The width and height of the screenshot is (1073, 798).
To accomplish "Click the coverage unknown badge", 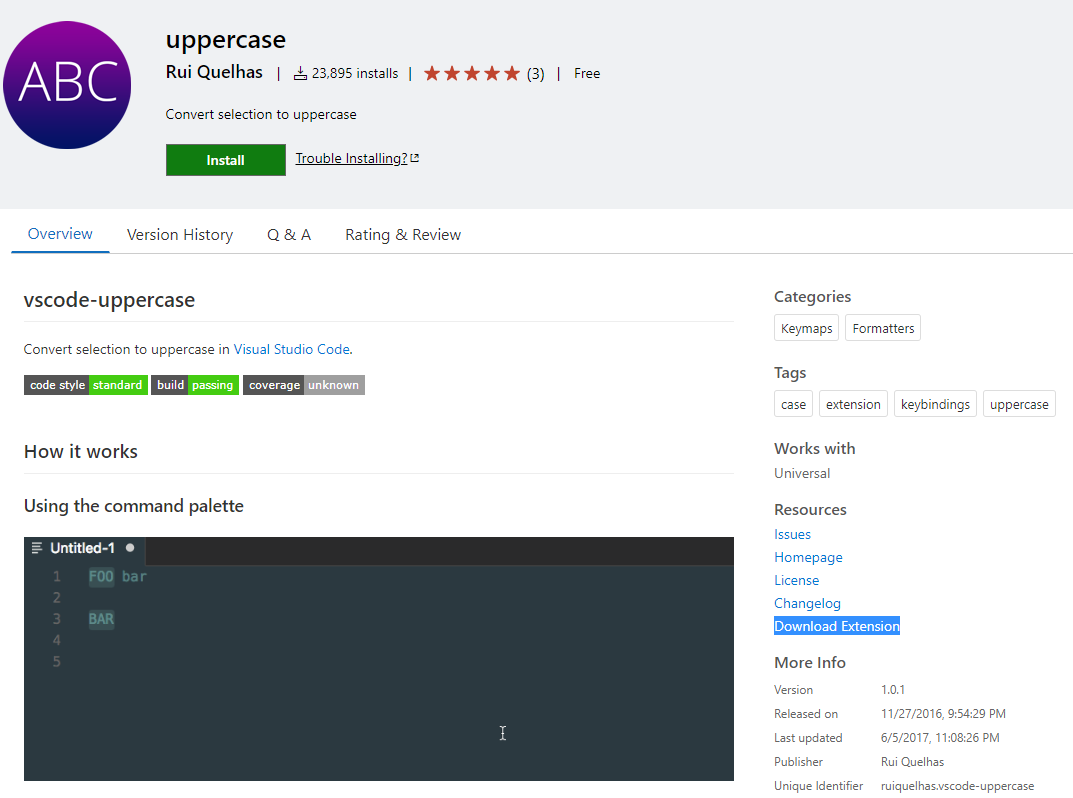I will 304,385.
